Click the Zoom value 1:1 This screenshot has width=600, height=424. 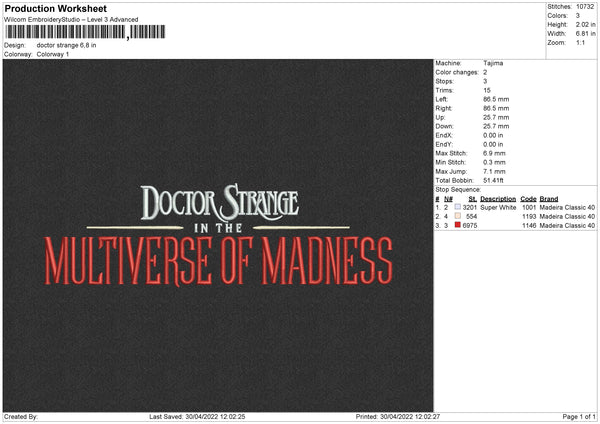(580, 42)
